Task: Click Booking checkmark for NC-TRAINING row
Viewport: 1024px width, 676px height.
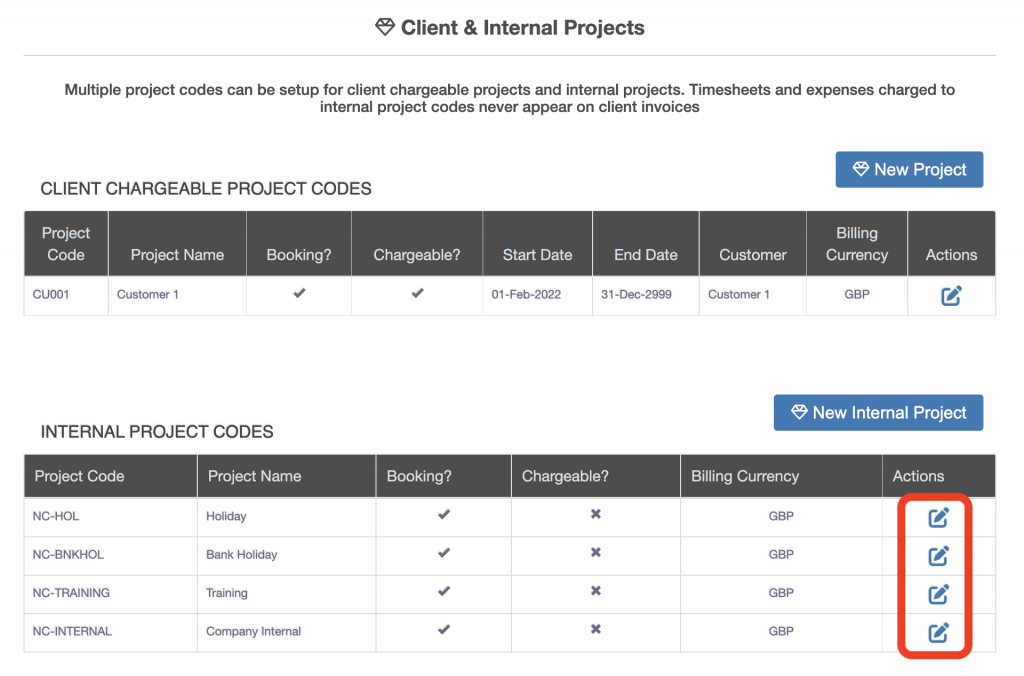Action: tap(444, 591)
